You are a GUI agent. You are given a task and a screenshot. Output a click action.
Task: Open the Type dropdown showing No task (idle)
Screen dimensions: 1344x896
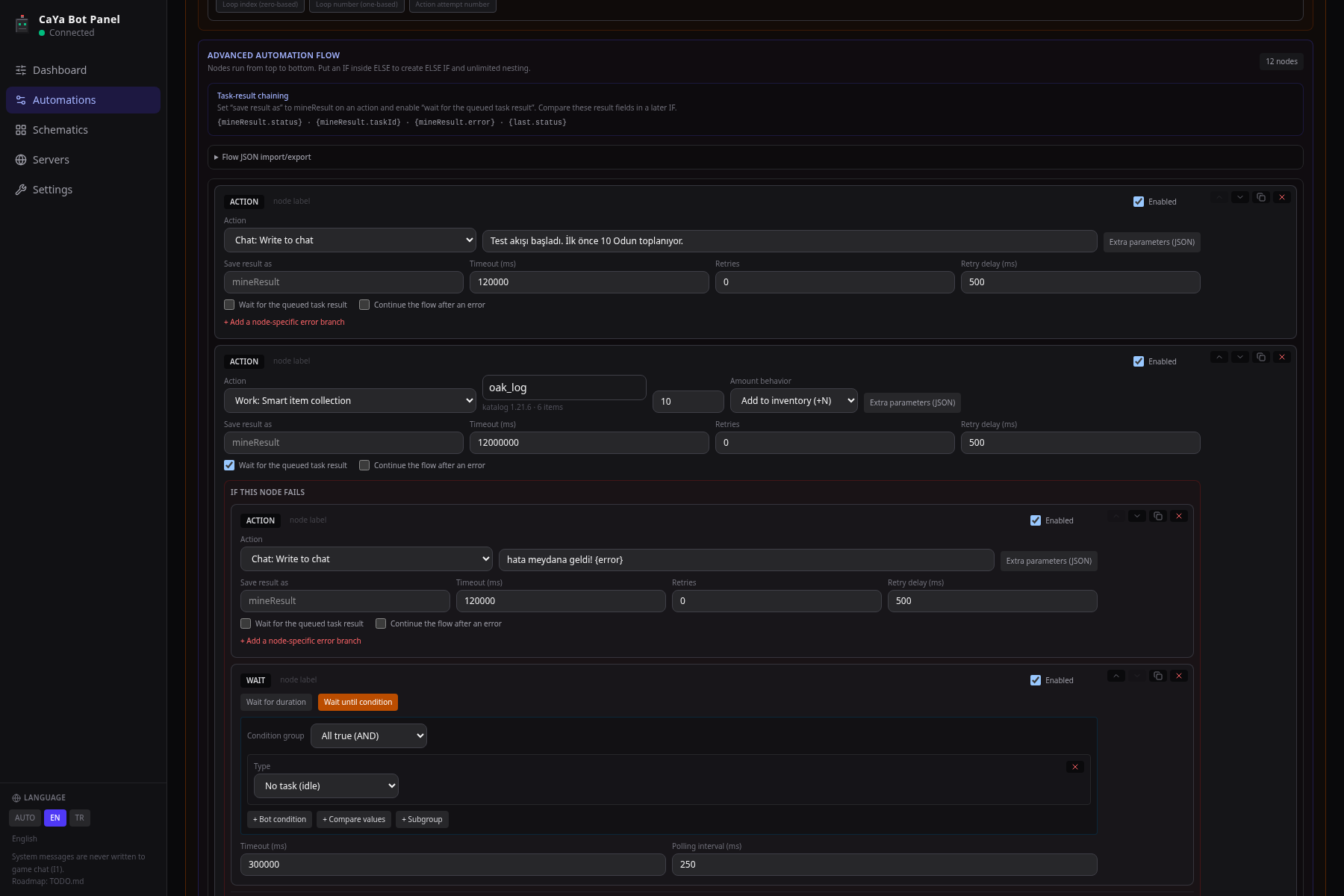click(326, 786)
